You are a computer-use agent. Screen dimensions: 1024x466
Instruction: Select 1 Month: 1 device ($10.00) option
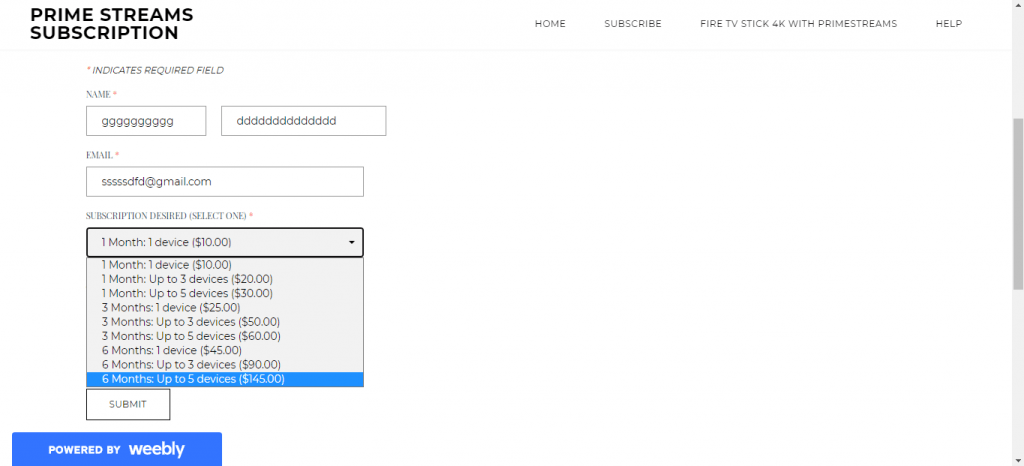tap(225, 265)
